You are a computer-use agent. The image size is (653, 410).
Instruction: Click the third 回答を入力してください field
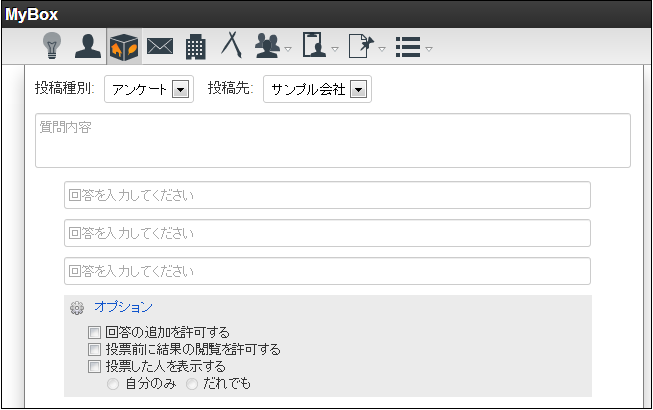pos(327,271)
